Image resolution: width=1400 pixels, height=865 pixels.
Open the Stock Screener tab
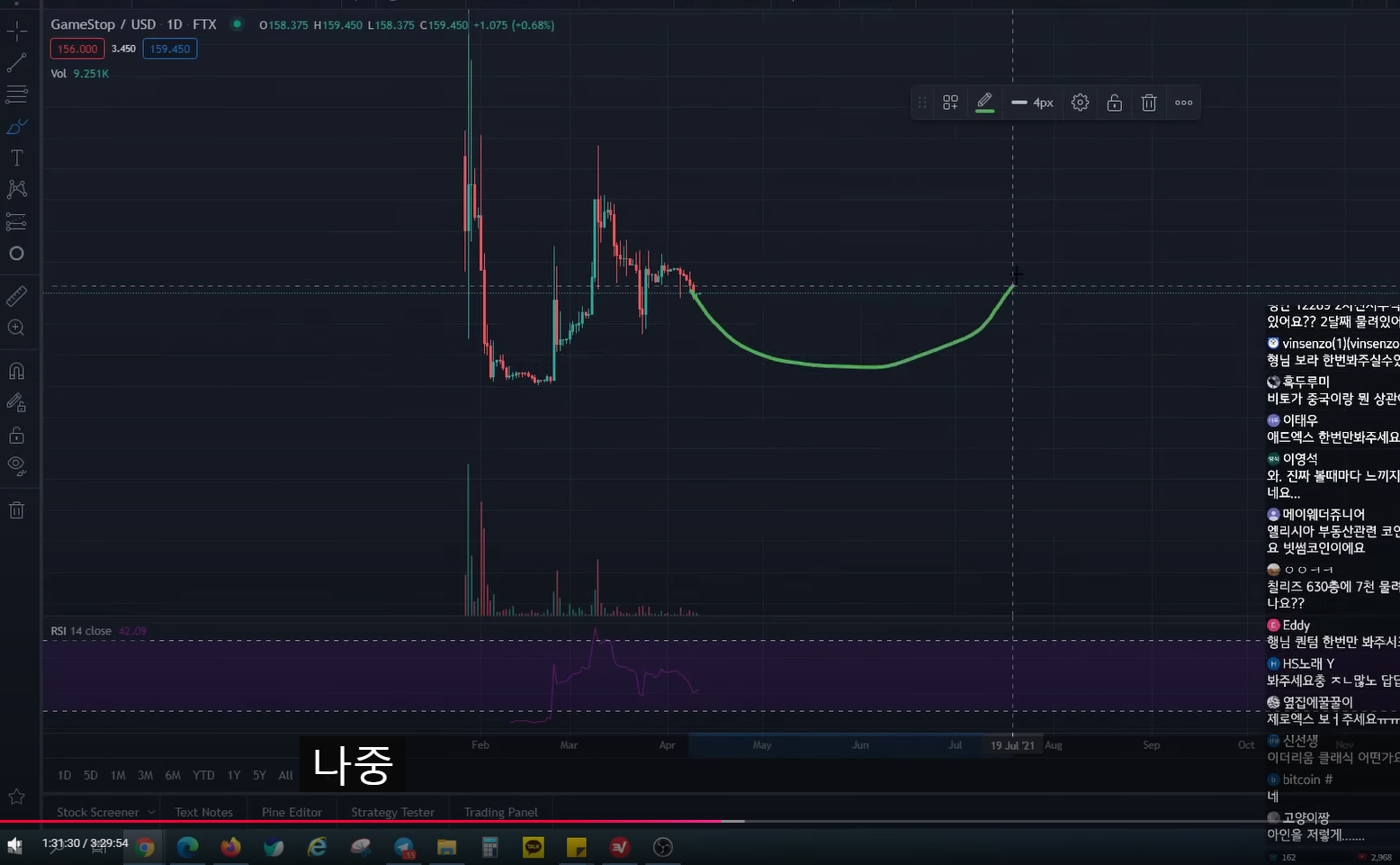[x=97, y=812]
